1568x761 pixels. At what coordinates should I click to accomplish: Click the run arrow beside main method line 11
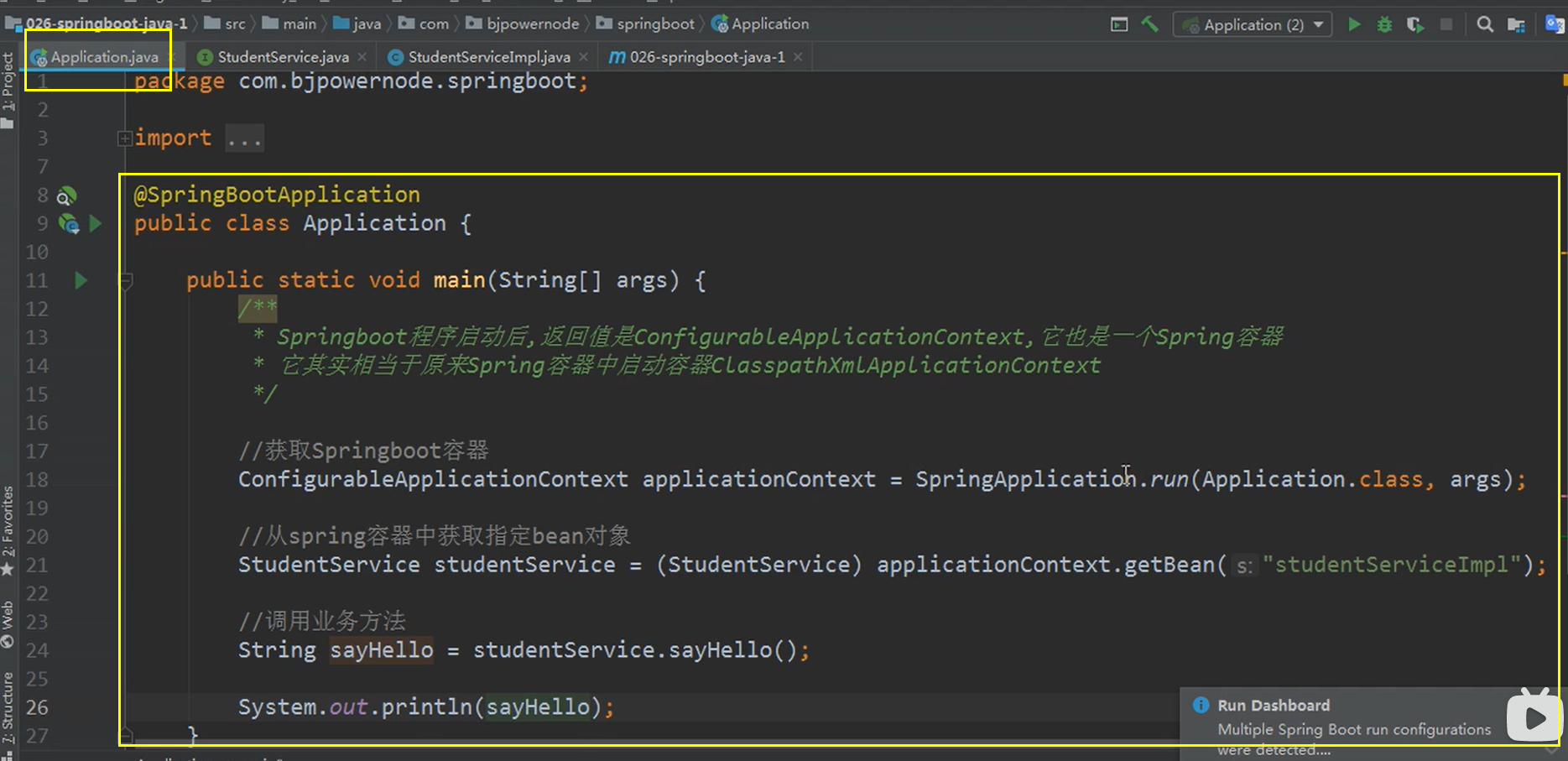click(x=81, y=280)
